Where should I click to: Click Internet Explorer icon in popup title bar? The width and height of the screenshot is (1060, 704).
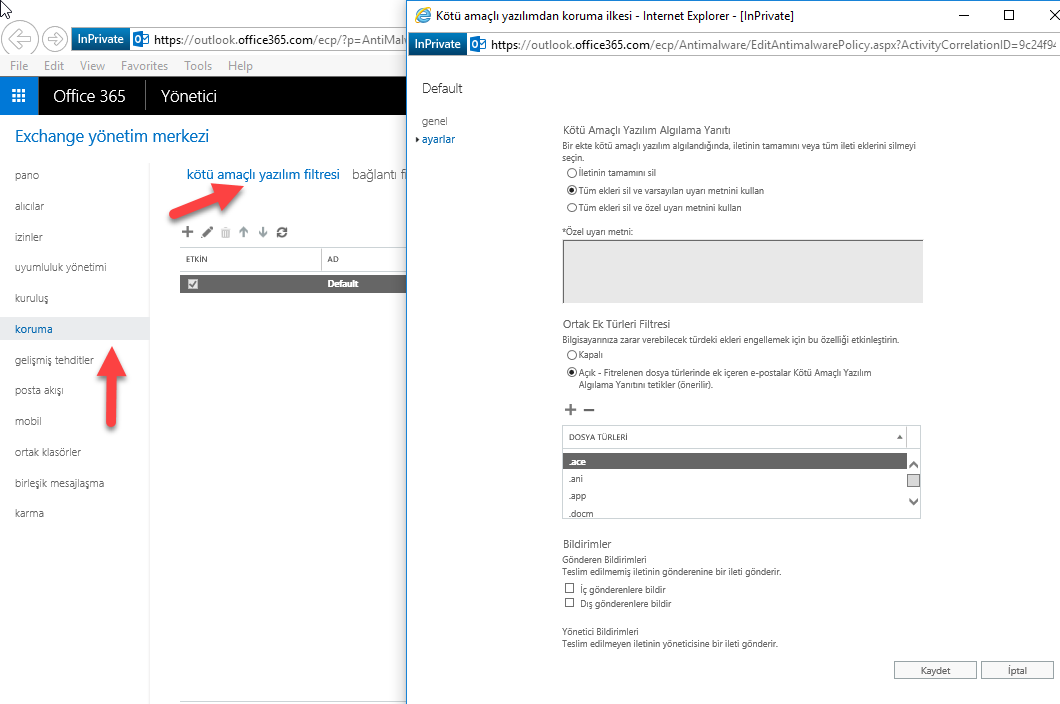tap(423, 15)
